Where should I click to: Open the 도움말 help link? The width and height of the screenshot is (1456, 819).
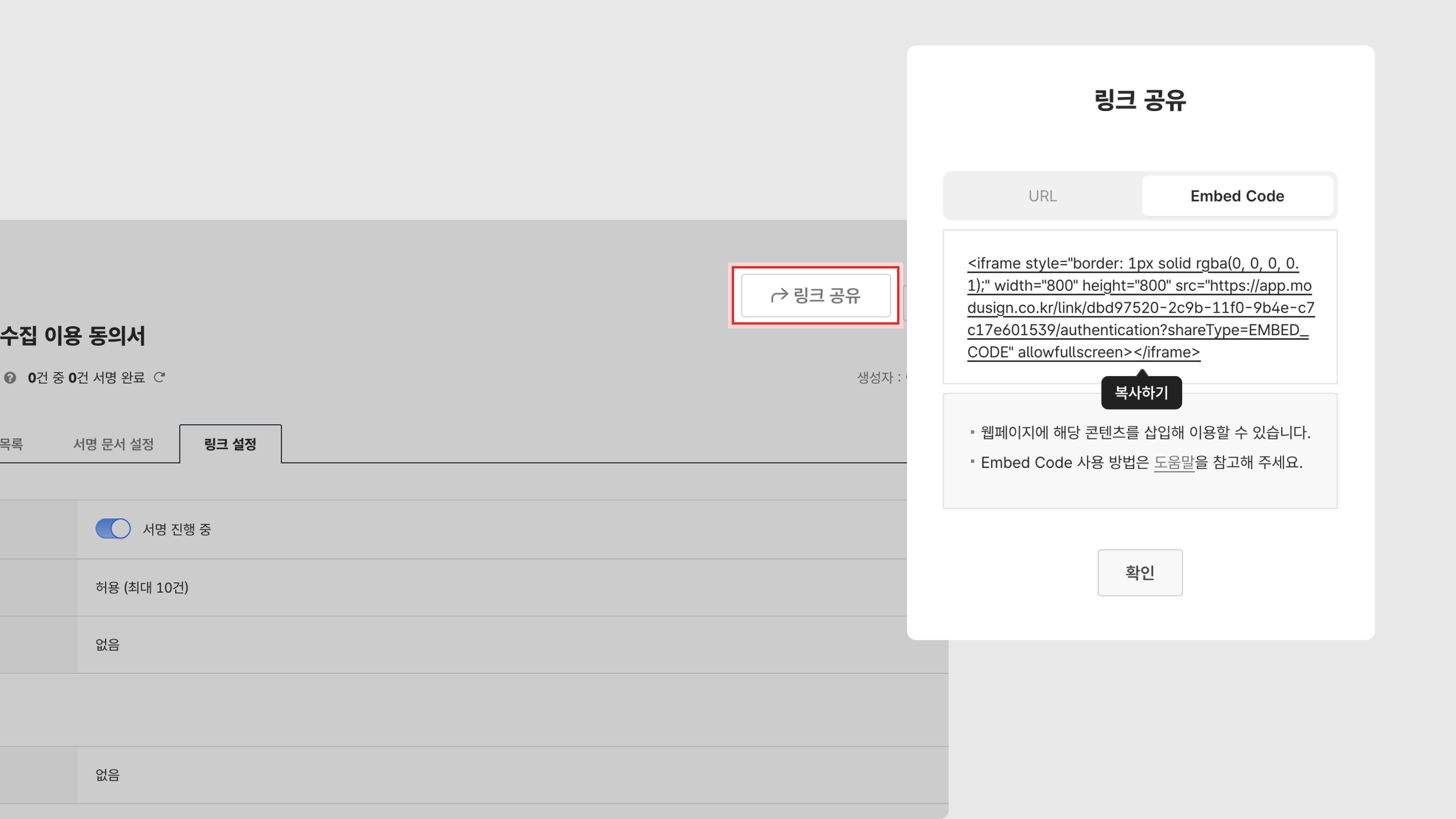point(1174,462)
